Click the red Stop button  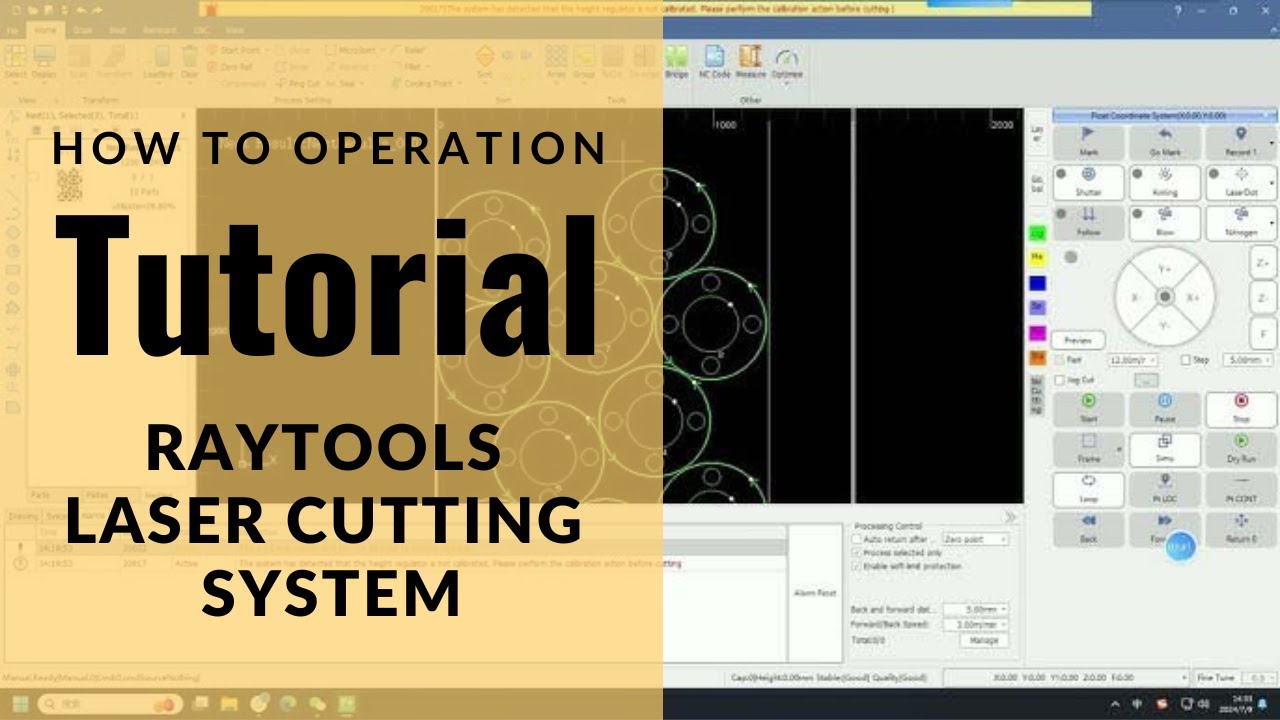click(1241, 408)
